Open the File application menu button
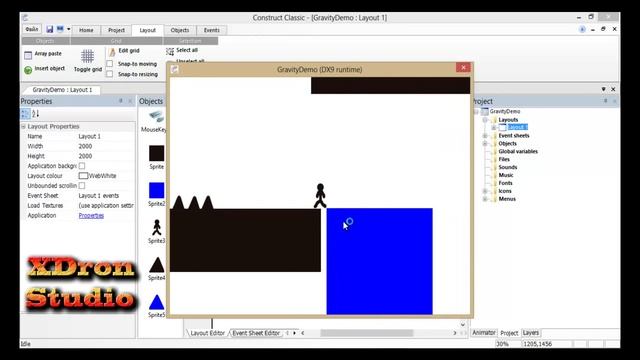This screenshot has height=360, width=640. coord(32,29)
